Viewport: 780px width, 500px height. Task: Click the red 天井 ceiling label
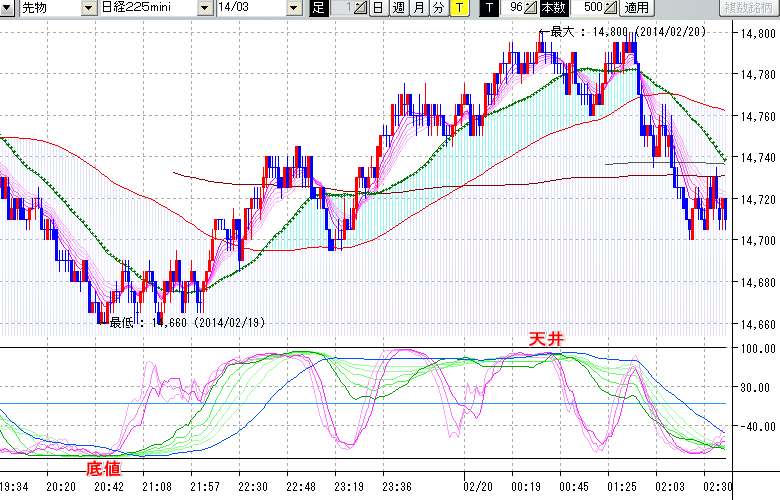click(x=546, y=339)
